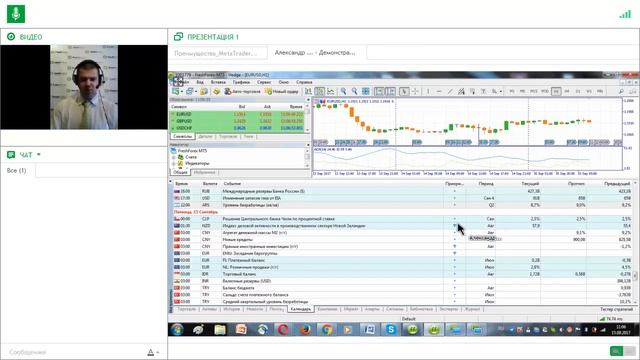
Task: Click the Новый ордер button
Action: (x=282, y=91)
